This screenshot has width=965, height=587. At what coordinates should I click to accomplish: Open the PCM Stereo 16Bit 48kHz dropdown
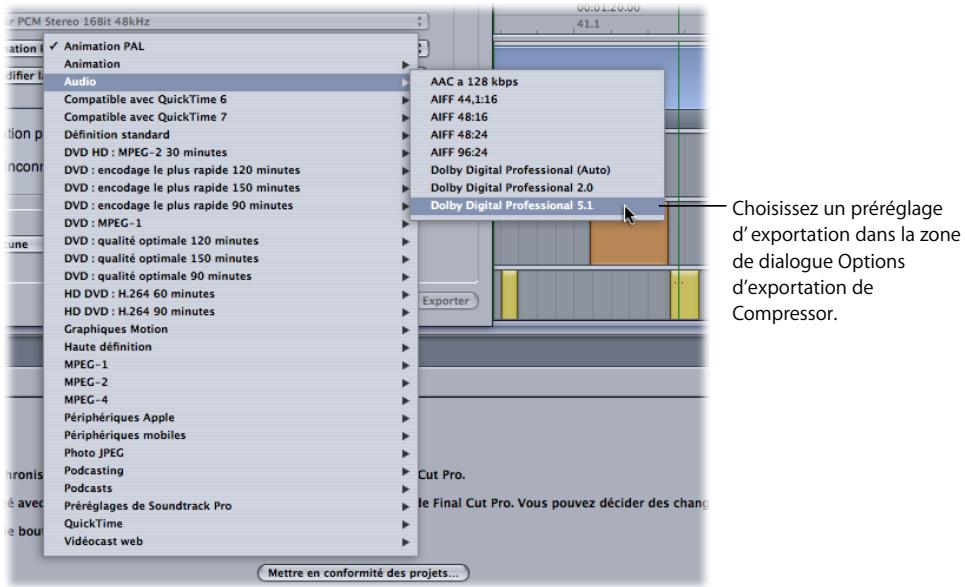pos(217,22)
